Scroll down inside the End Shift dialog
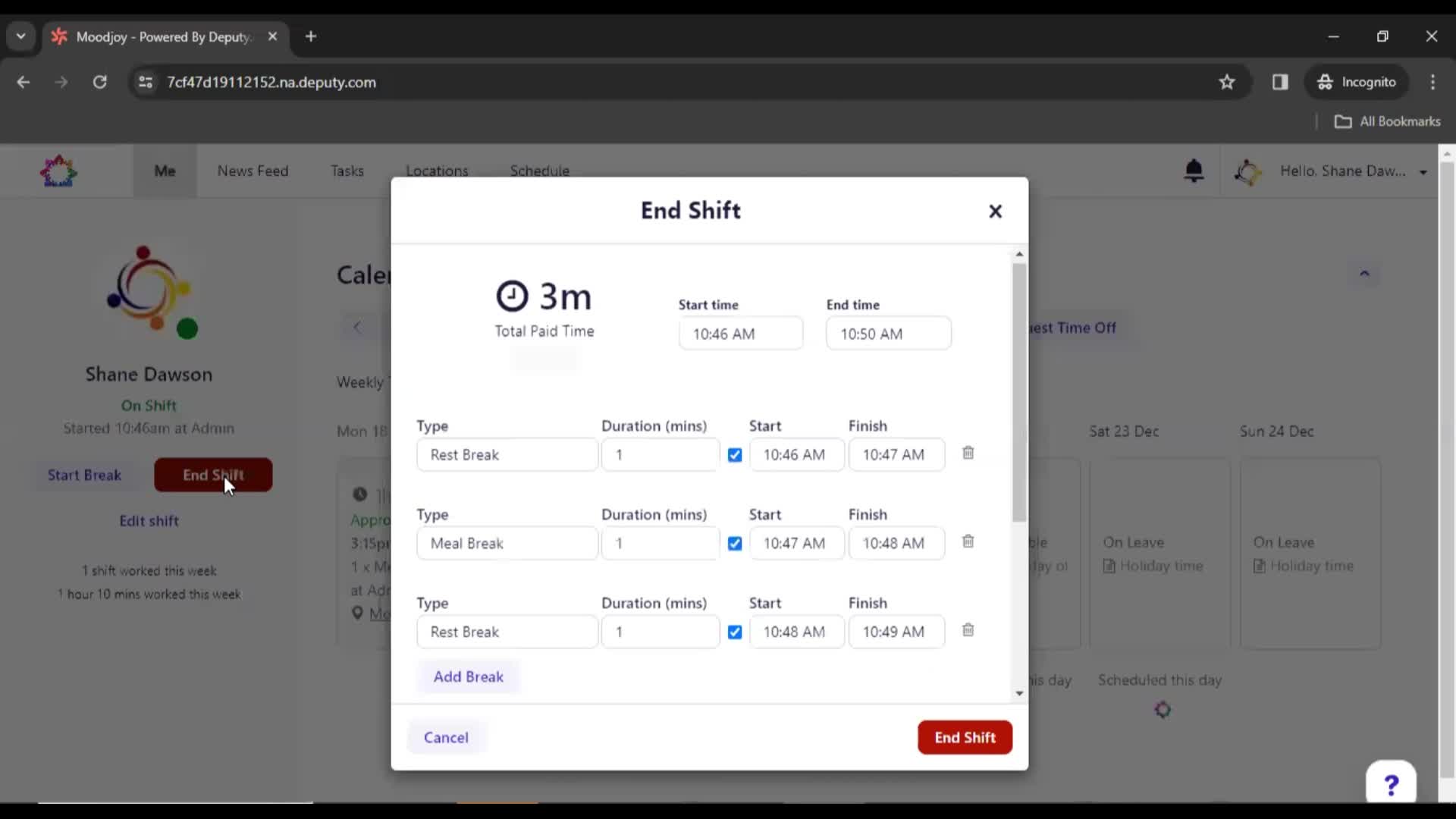 point(1019,693)
